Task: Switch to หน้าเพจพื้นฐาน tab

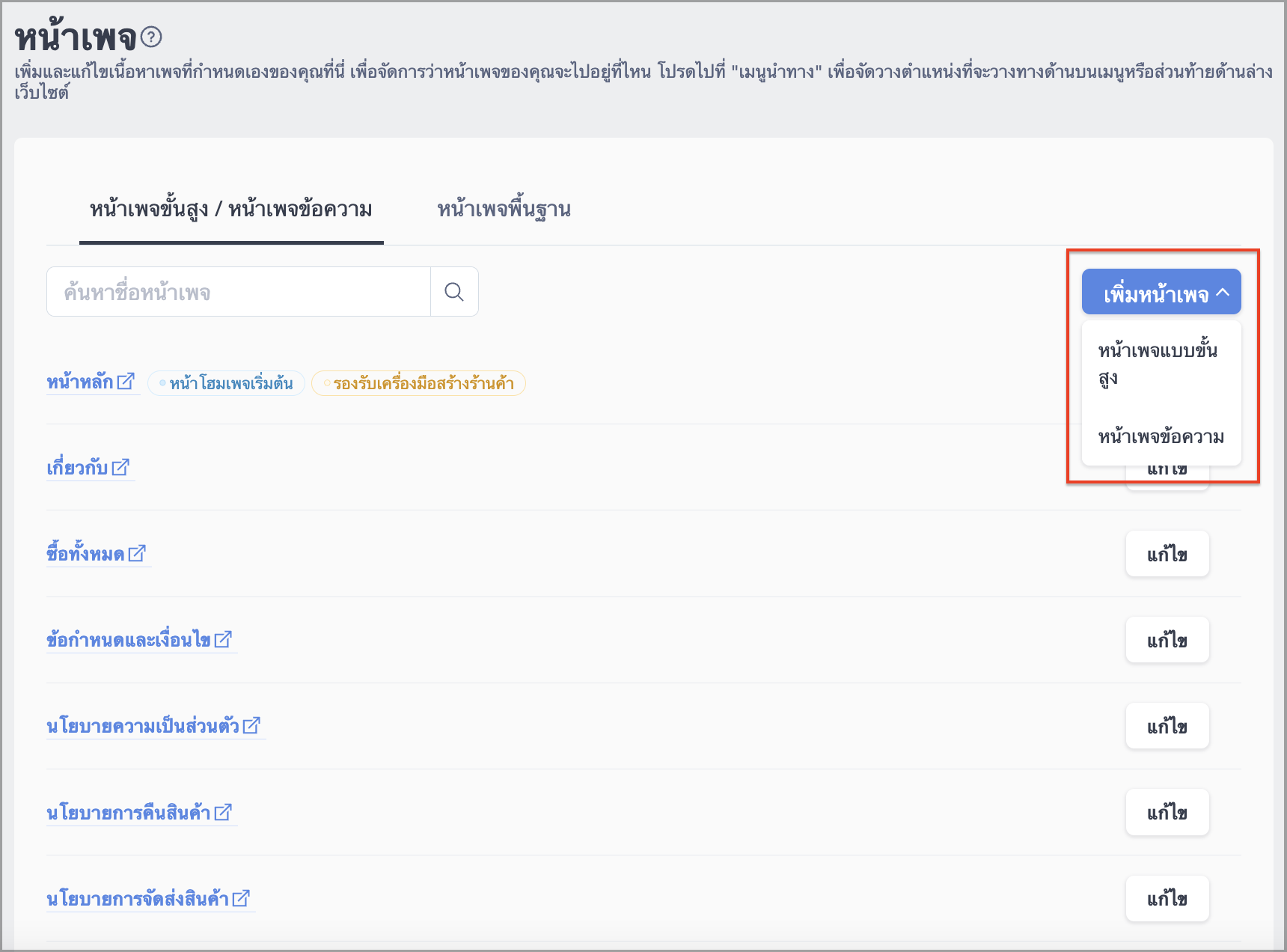Action: 504,209
